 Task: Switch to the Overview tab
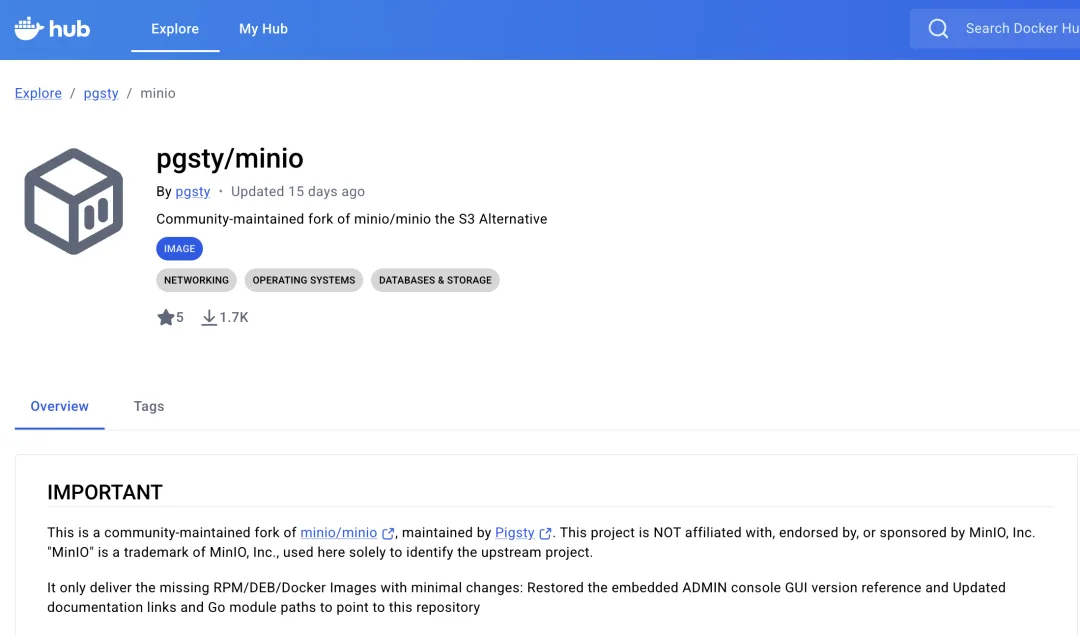(x=59, y=406)
